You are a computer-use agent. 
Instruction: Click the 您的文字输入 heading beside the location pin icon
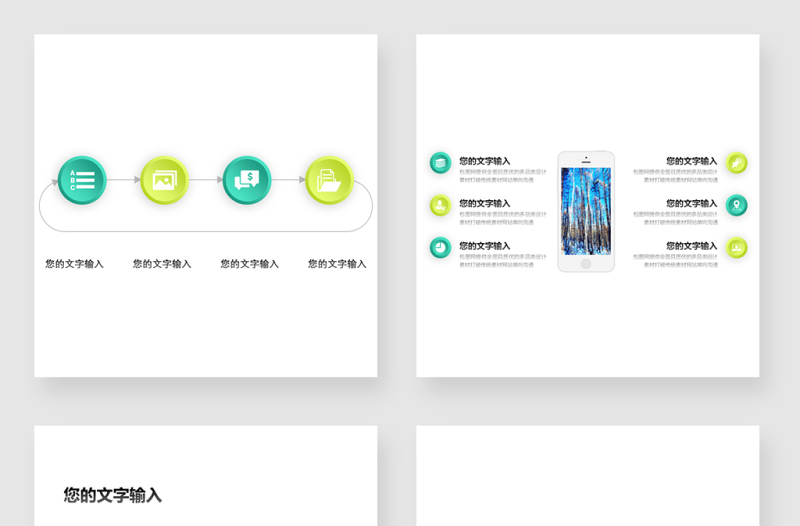[692, 203]
